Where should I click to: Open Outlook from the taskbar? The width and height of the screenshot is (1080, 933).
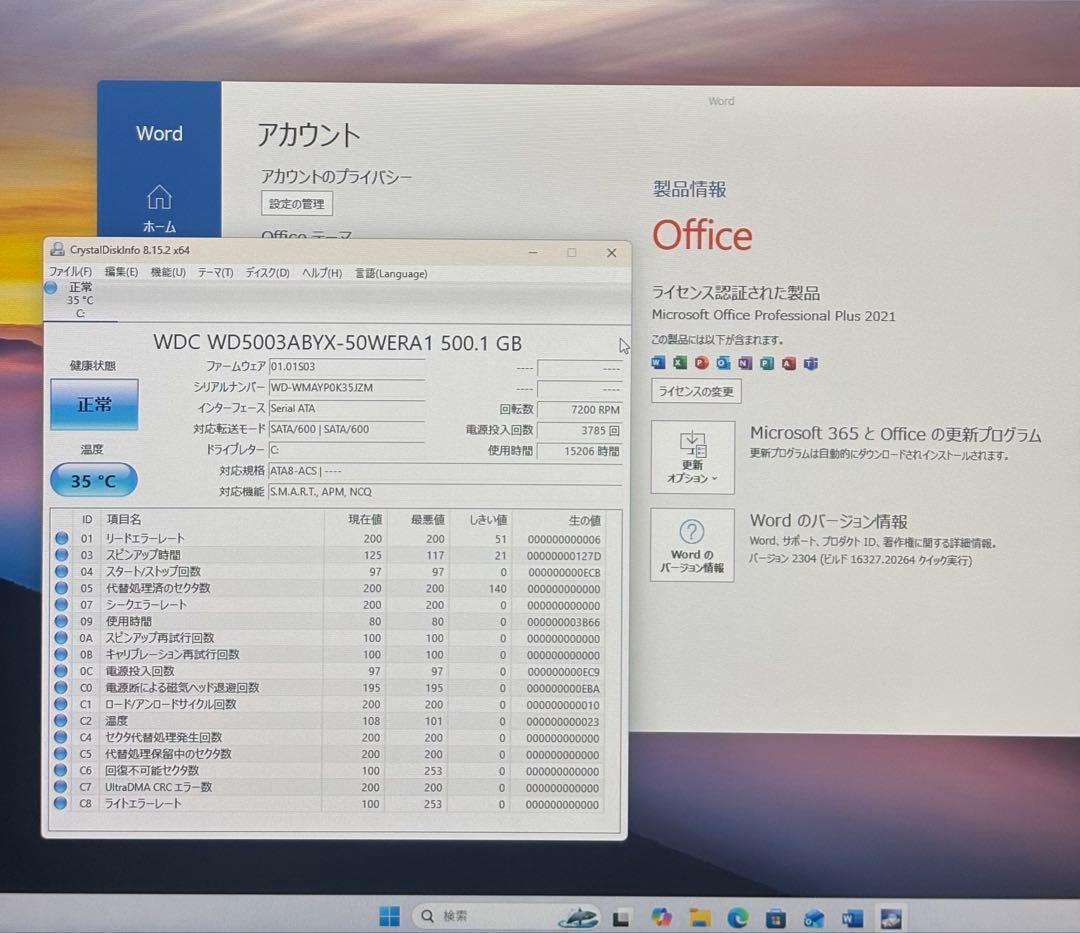(813, 918)
